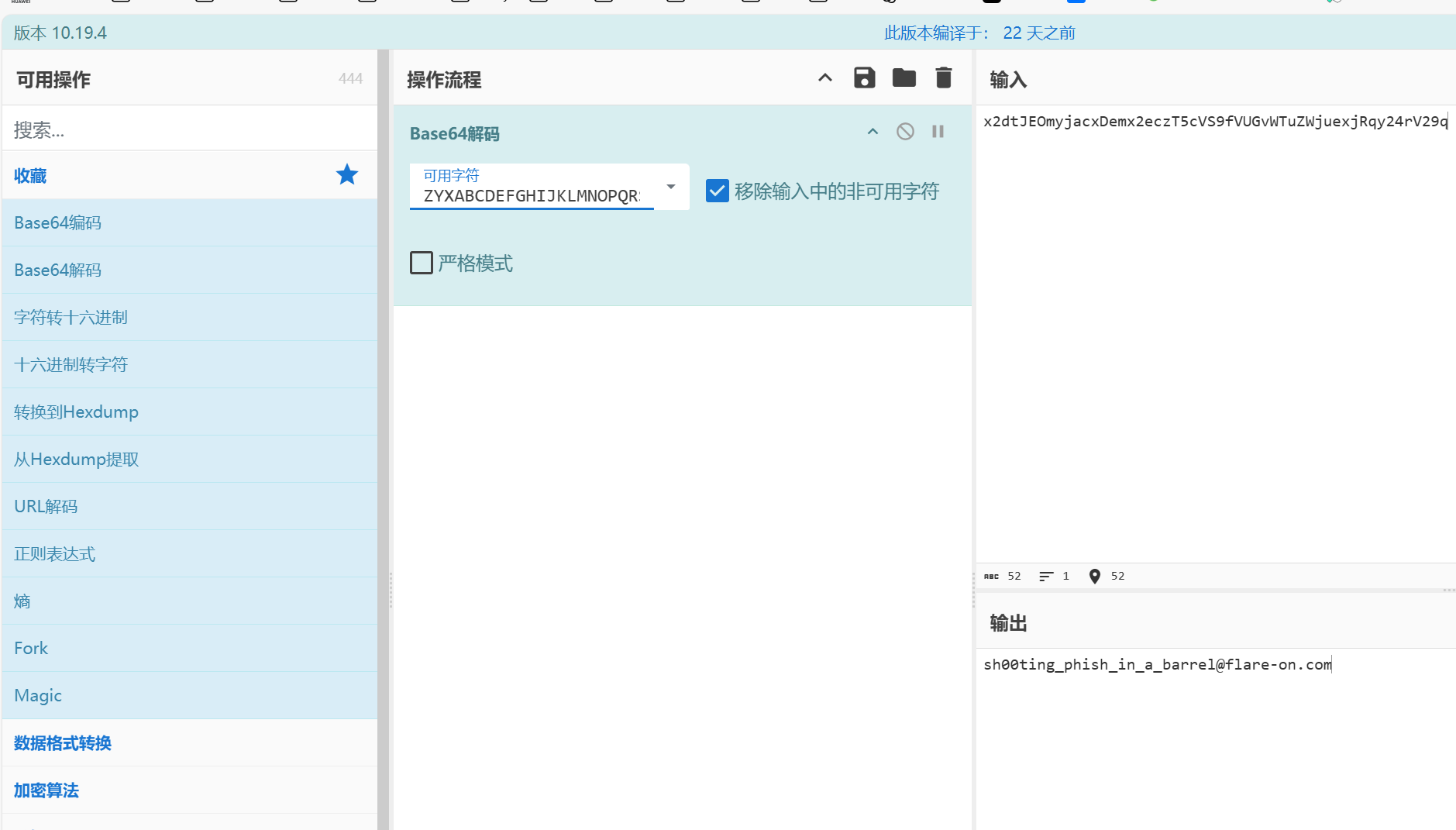Expand the 数据格式转换 category
1456x830 pixels.
pyautogui.click(x=63, y=743)
